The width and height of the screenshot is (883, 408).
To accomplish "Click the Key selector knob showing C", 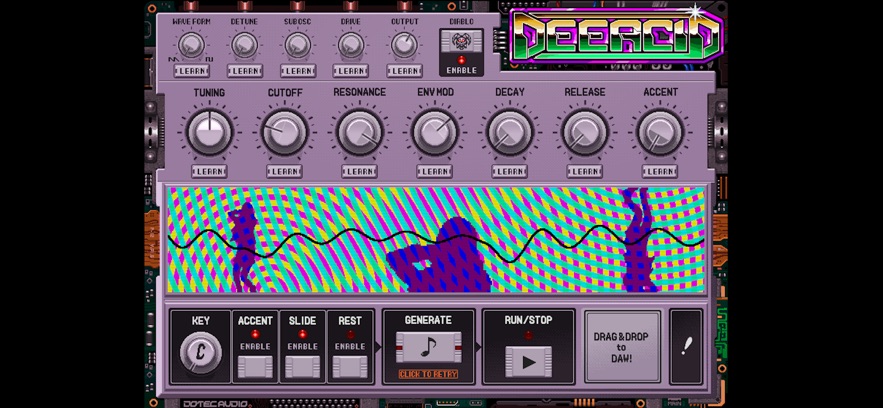I will pos(200,352).
